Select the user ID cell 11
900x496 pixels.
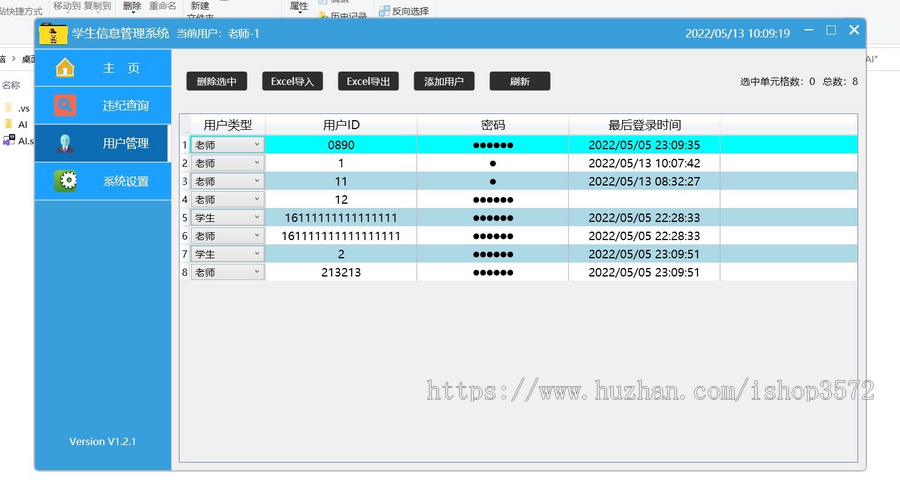[x=341, y=181]
